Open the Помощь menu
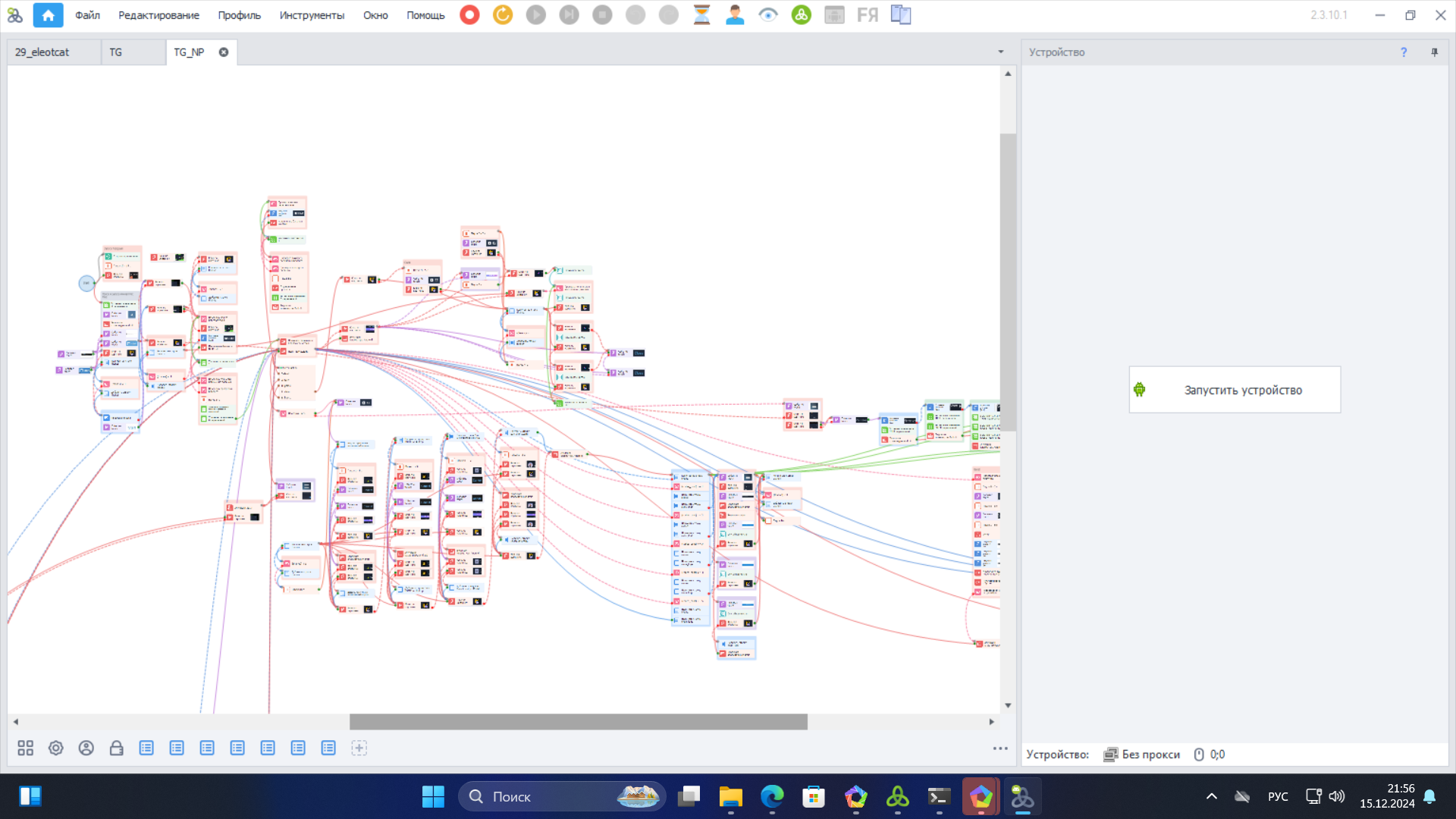Viewport: 1456px width, 819px height. click(x=425, y=15)
